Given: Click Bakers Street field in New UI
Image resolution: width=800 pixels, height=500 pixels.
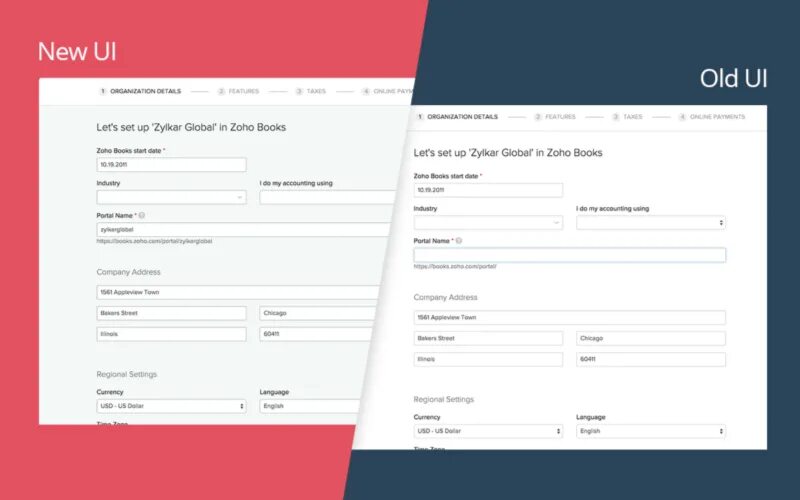Looking at the screenshot, I should pos(171,313).
